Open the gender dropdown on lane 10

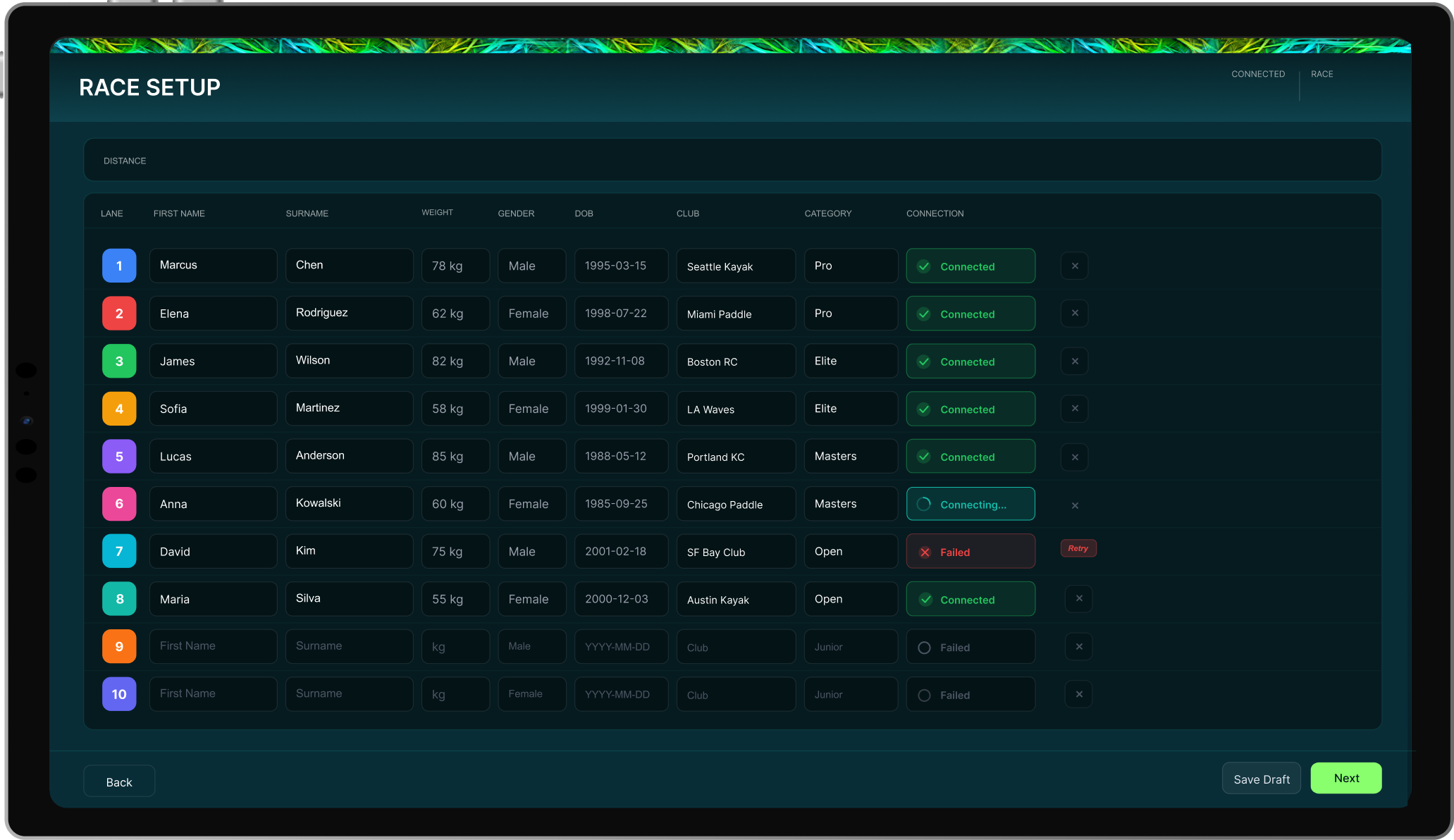click(531, 694)
